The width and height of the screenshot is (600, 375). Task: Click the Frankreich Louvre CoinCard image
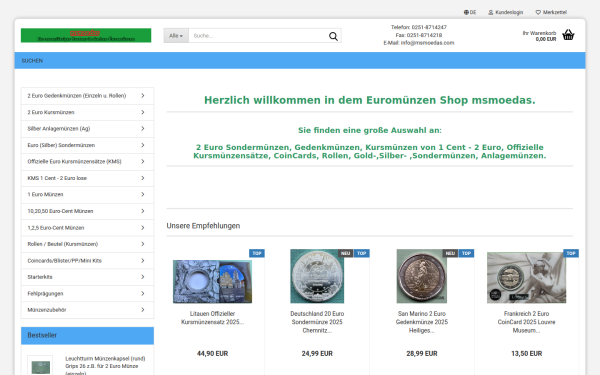pyautogui.click(x=527, y=278)
